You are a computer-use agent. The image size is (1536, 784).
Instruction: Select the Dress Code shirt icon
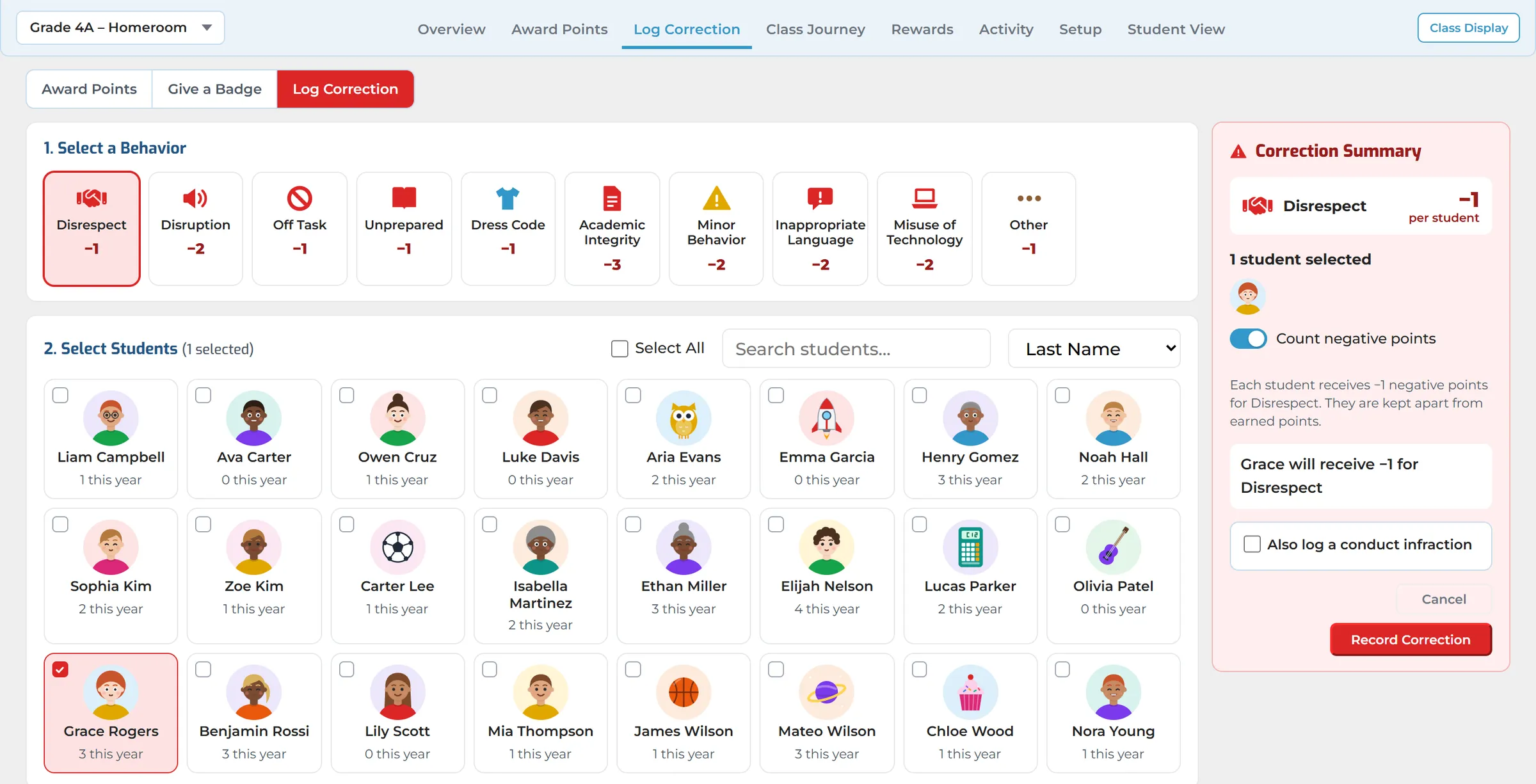pyautogui.click(x=508, y=198)
